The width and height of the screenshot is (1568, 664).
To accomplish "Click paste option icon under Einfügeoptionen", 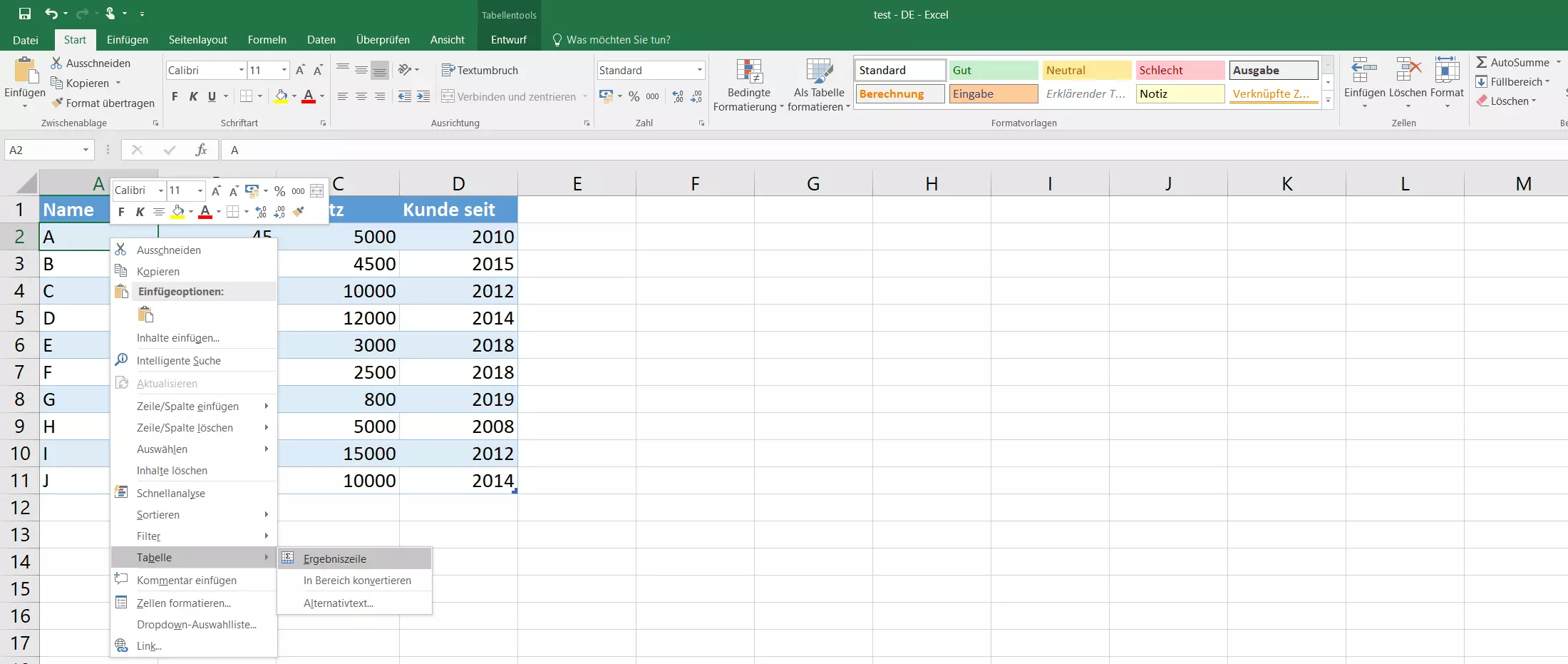I will click(146, 315).
